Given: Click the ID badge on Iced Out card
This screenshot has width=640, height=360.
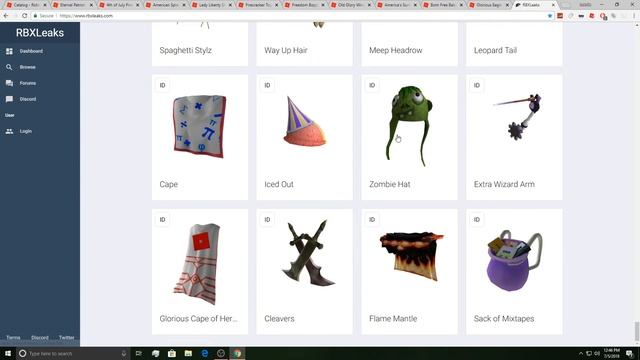Looking at the screenshot, I should (267, 85).
